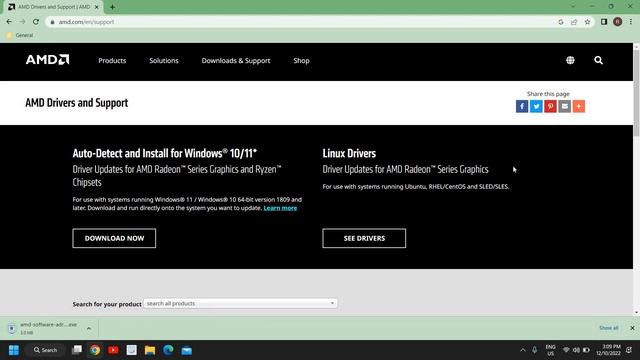
Task: Open Windows Start menu
Action: point(14,350)
